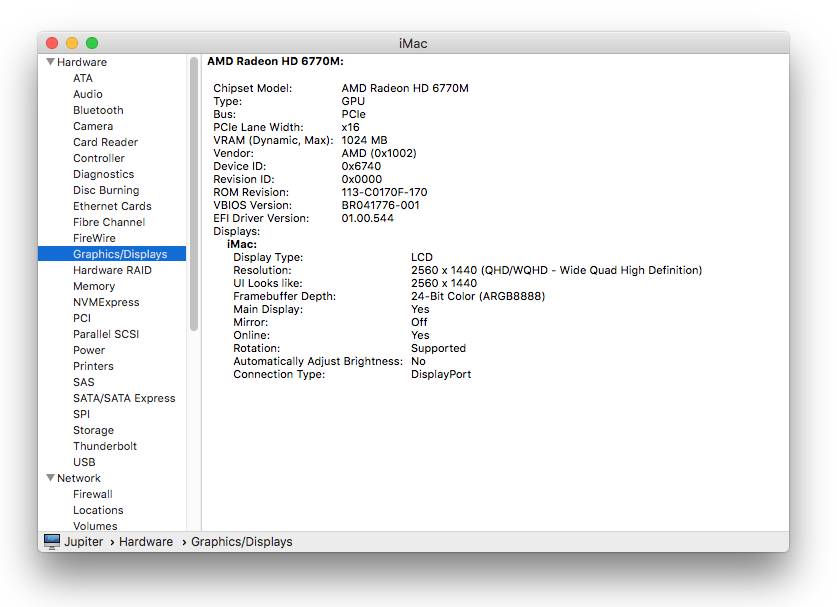Image resolution: width=837 pixels, height=607 pixels.
Task: Close the iMac window with red button
Action: click(52, 43)
